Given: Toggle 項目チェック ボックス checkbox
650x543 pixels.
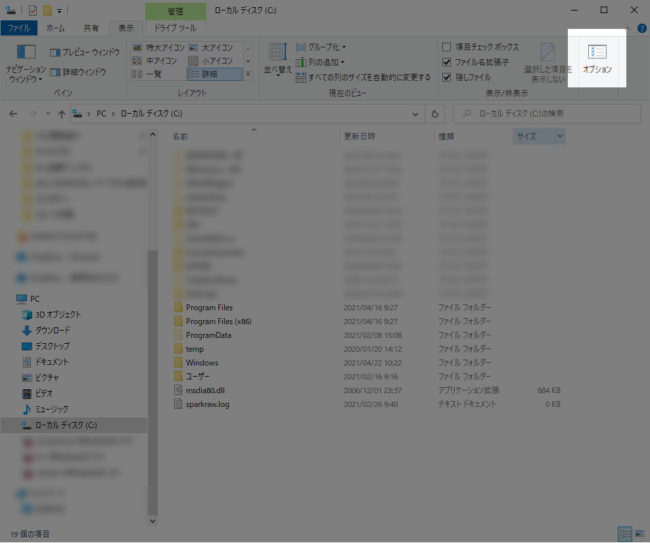Looking at the screenshot, I should coord(446,47).
